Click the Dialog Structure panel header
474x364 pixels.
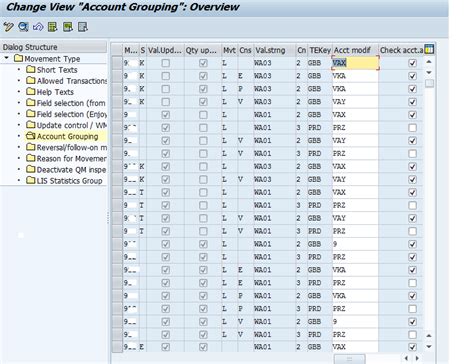click(x=54, y=47)
